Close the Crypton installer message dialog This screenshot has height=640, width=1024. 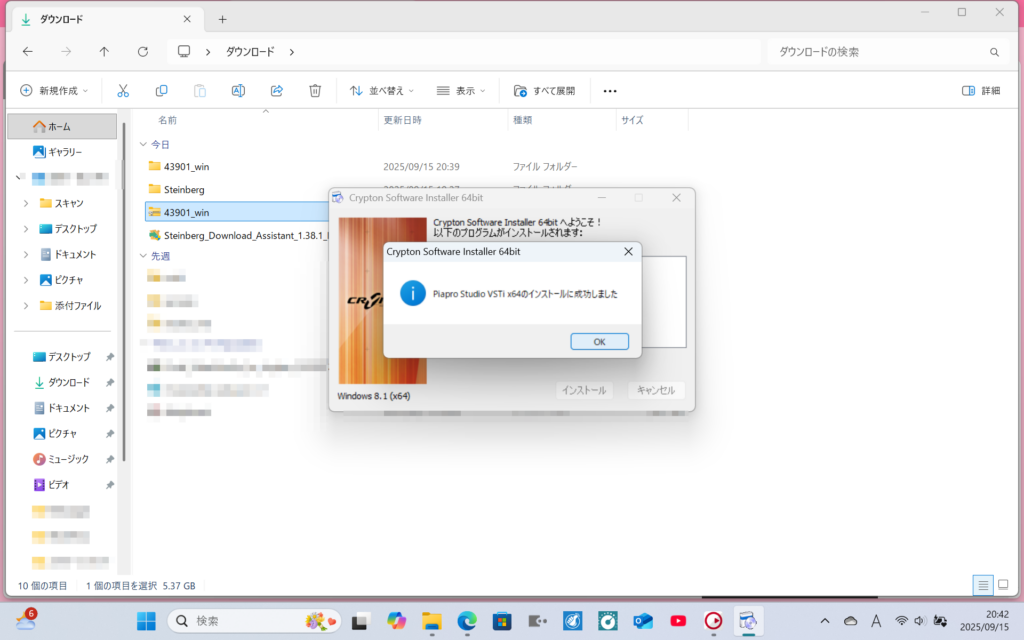(x=628, y=252)
